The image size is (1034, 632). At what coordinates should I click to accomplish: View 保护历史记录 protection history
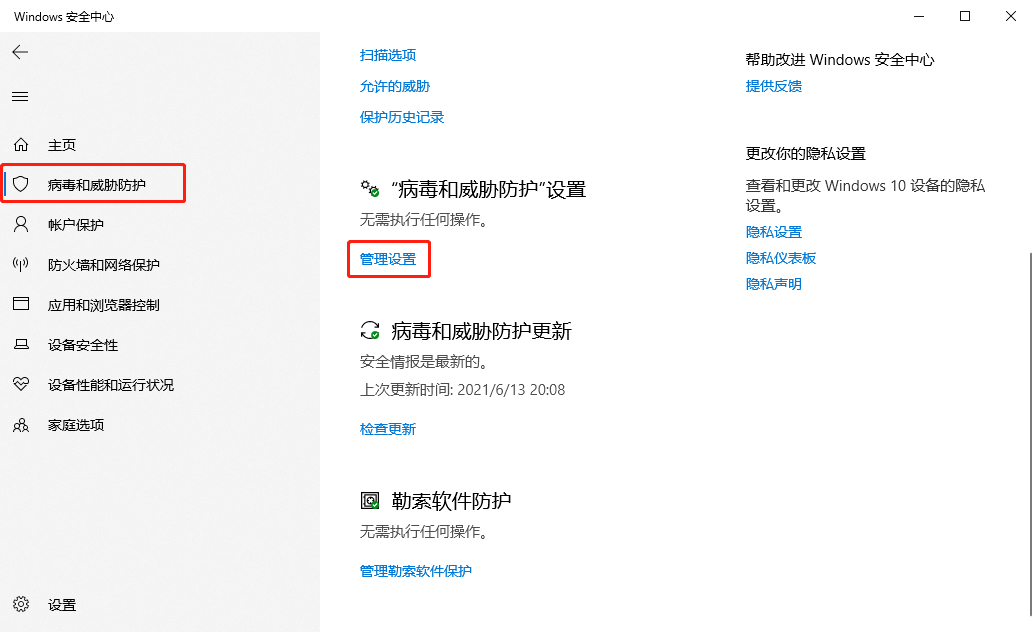click(400, 117)
